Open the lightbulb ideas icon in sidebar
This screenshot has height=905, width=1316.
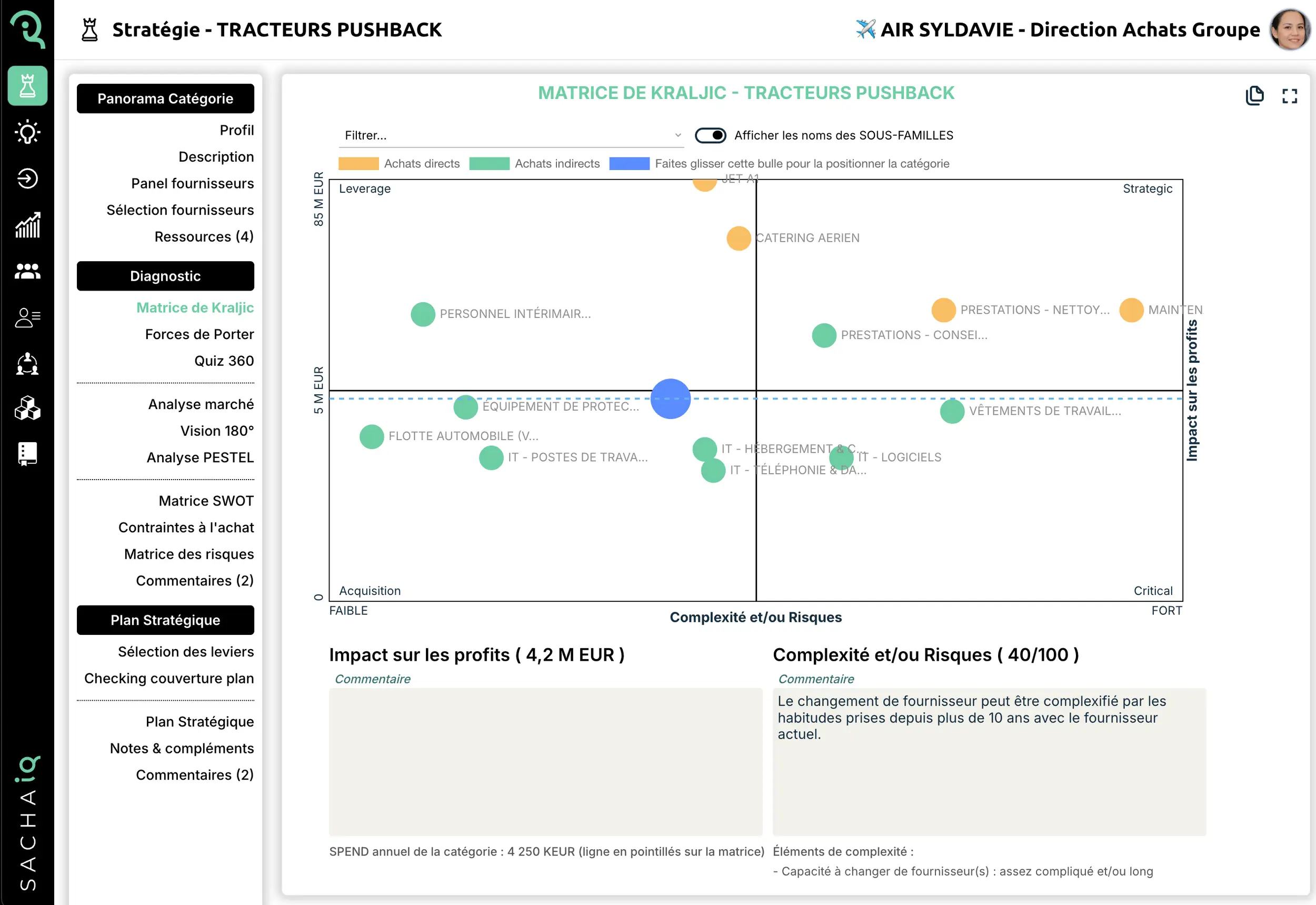[x=27, y=133]
